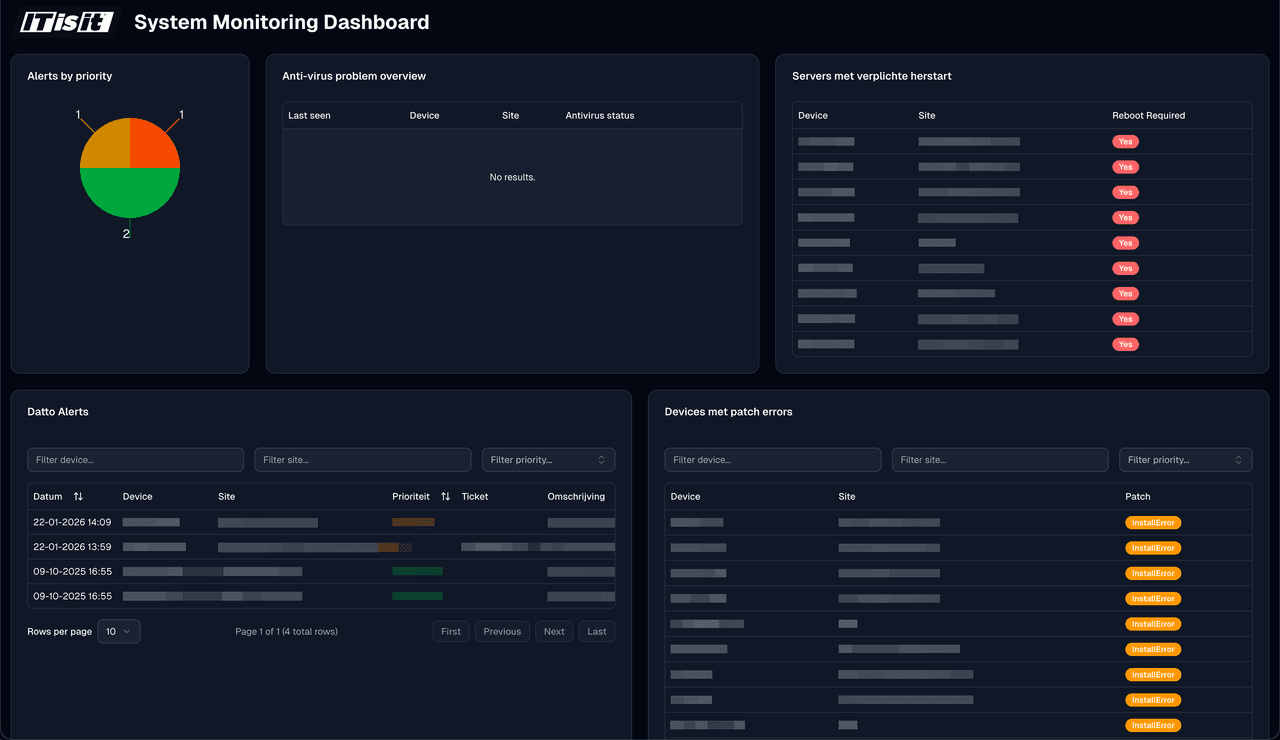Click the orange-red pie chart segment
1280x740 pixels.
point(152,145)
